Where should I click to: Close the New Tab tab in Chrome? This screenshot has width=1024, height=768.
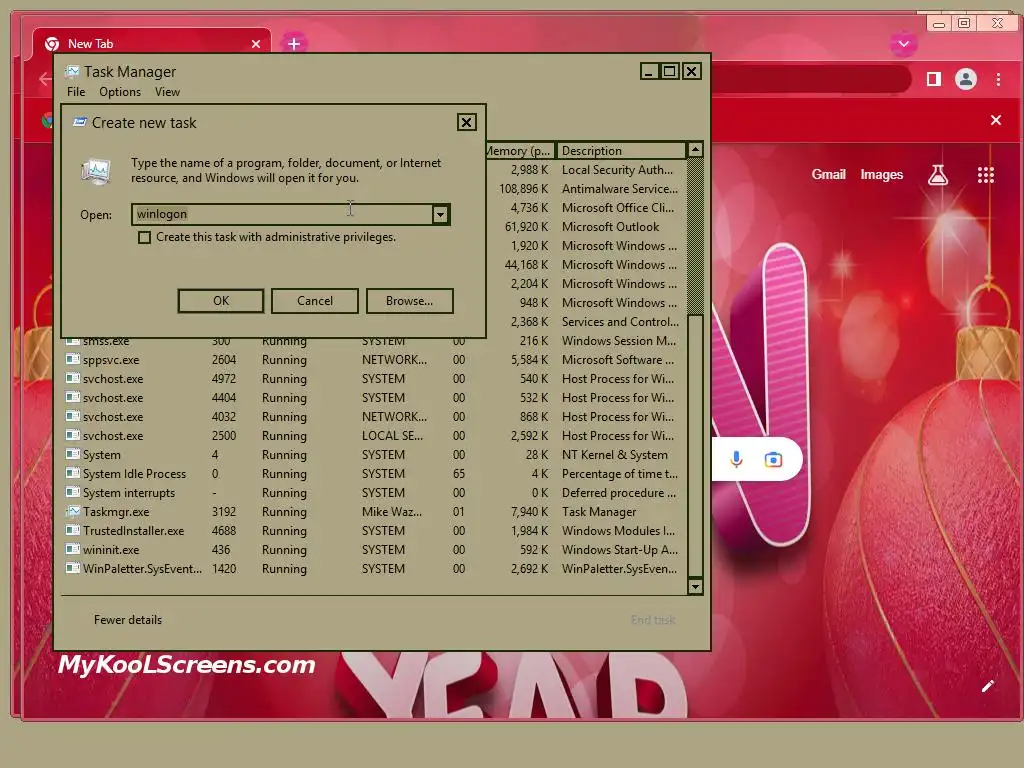click(x=256, y=44)
